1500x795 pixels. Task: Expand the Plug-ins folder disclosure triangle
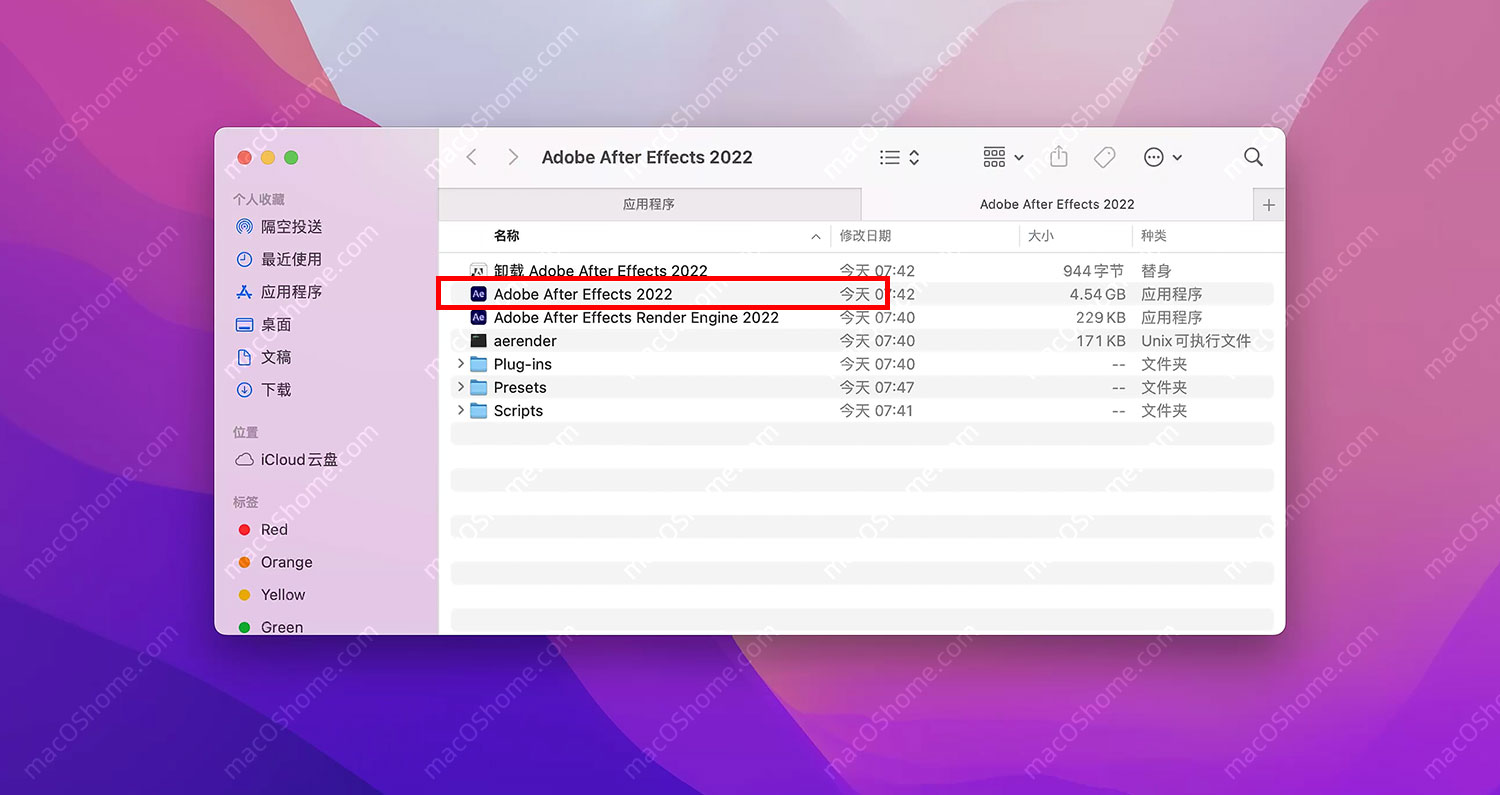coord(460,364)
